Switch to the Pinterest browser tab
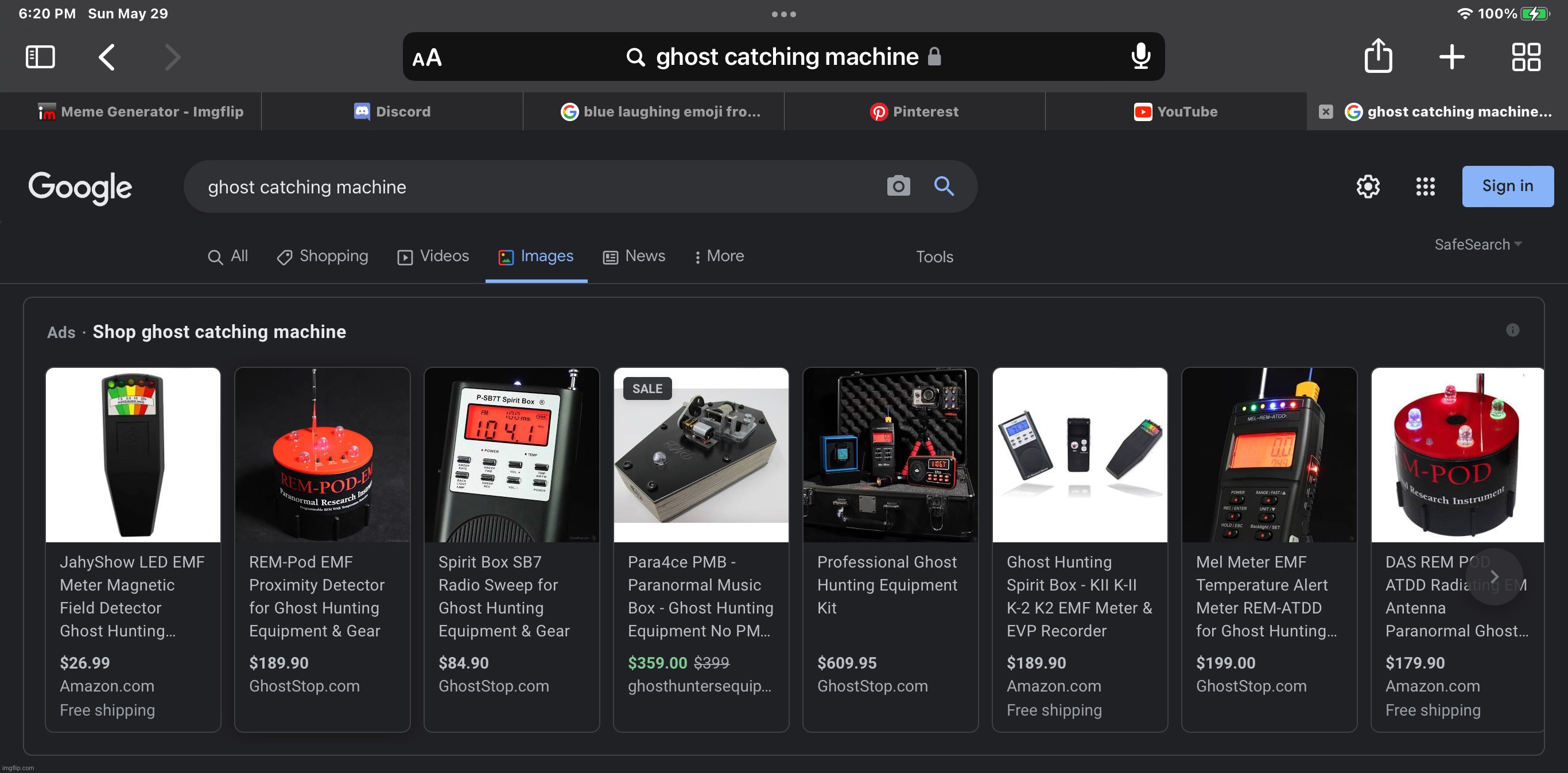Screen dimensions: 1568x773 point(914,111)
